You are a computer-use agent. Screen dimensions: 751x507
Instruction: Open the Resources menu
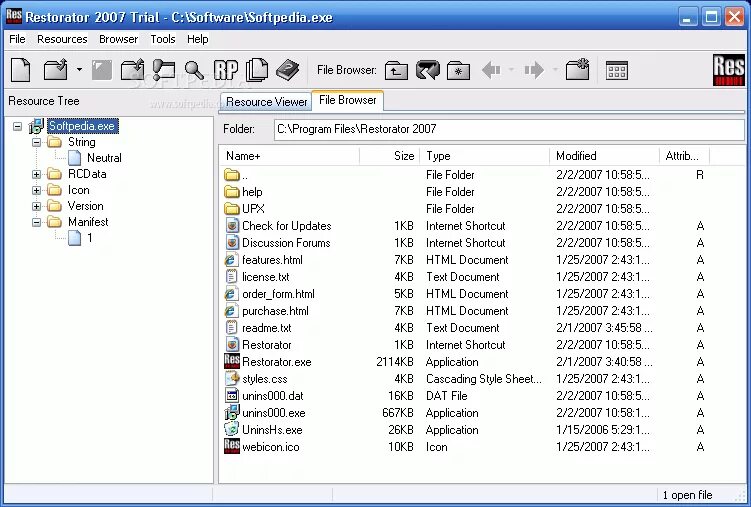[62, 39]
